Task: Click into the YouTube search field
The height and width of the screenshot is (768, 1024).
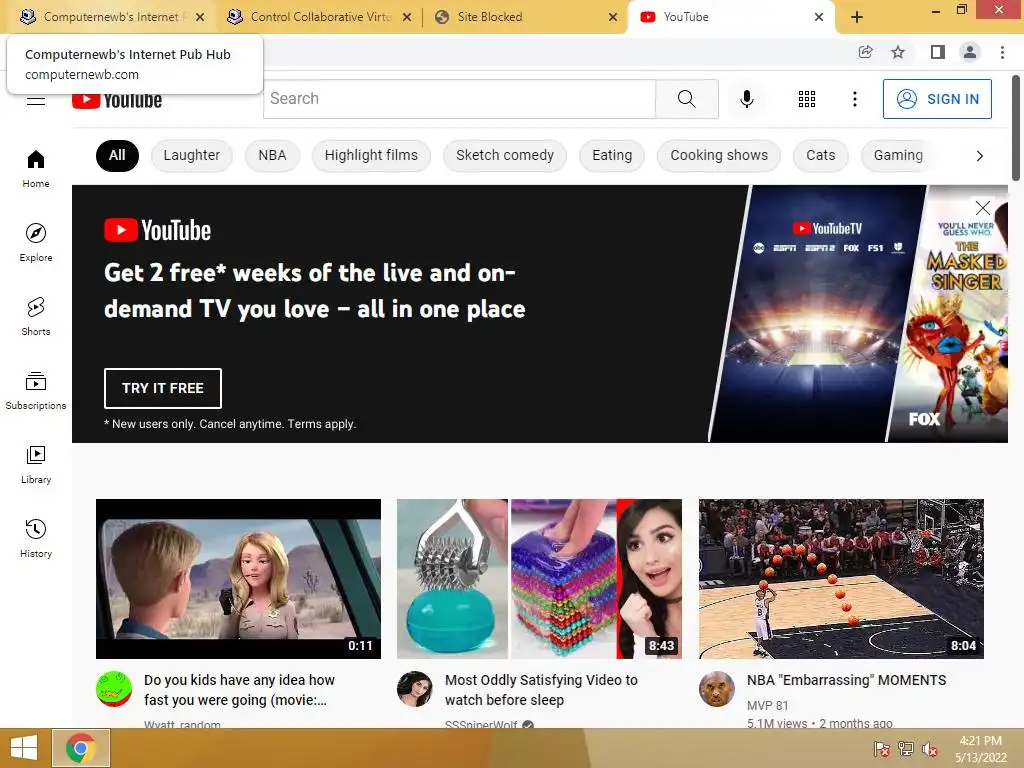Action: tap(460, 99)
